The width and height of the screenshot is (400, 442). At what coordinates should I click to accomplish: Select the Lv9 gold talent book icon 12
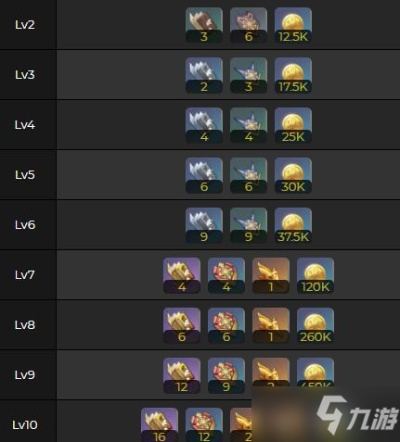point(182,375)
